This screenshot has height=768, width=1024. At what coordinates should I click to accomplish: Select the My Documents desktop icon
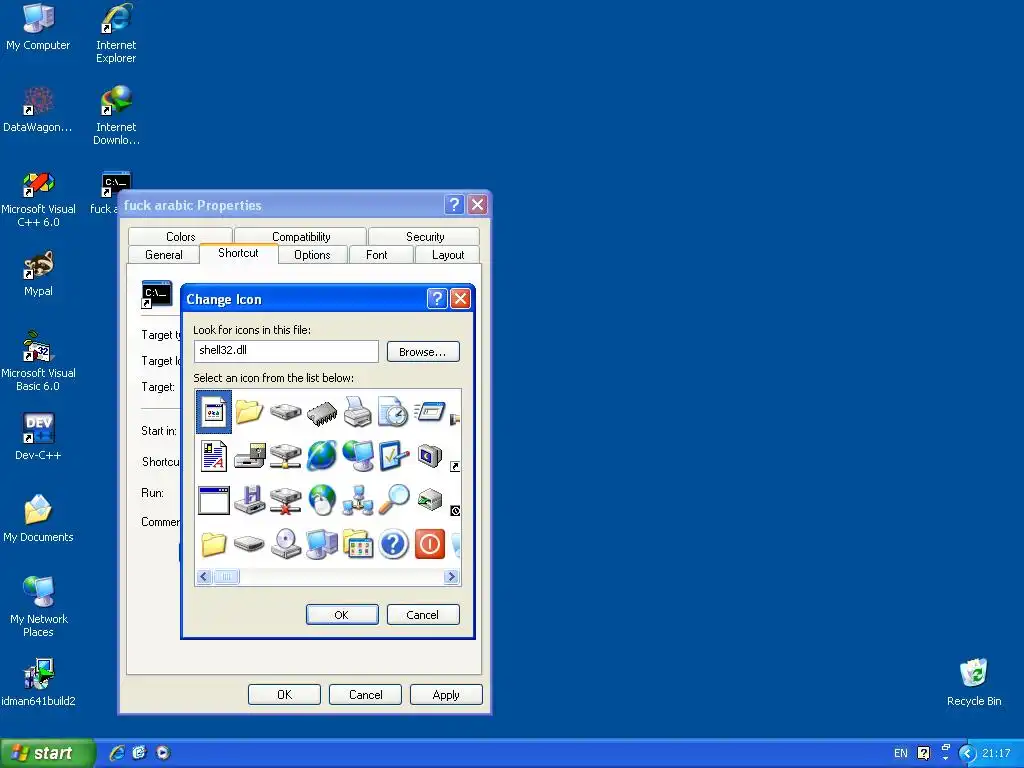38,519
